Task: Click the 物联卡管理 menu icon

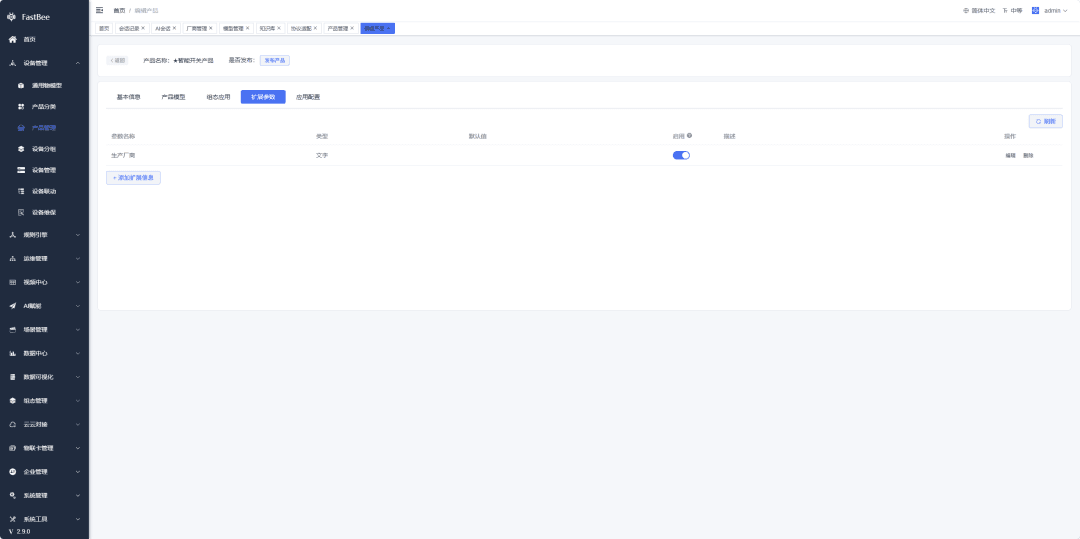Action: point(12,448)
